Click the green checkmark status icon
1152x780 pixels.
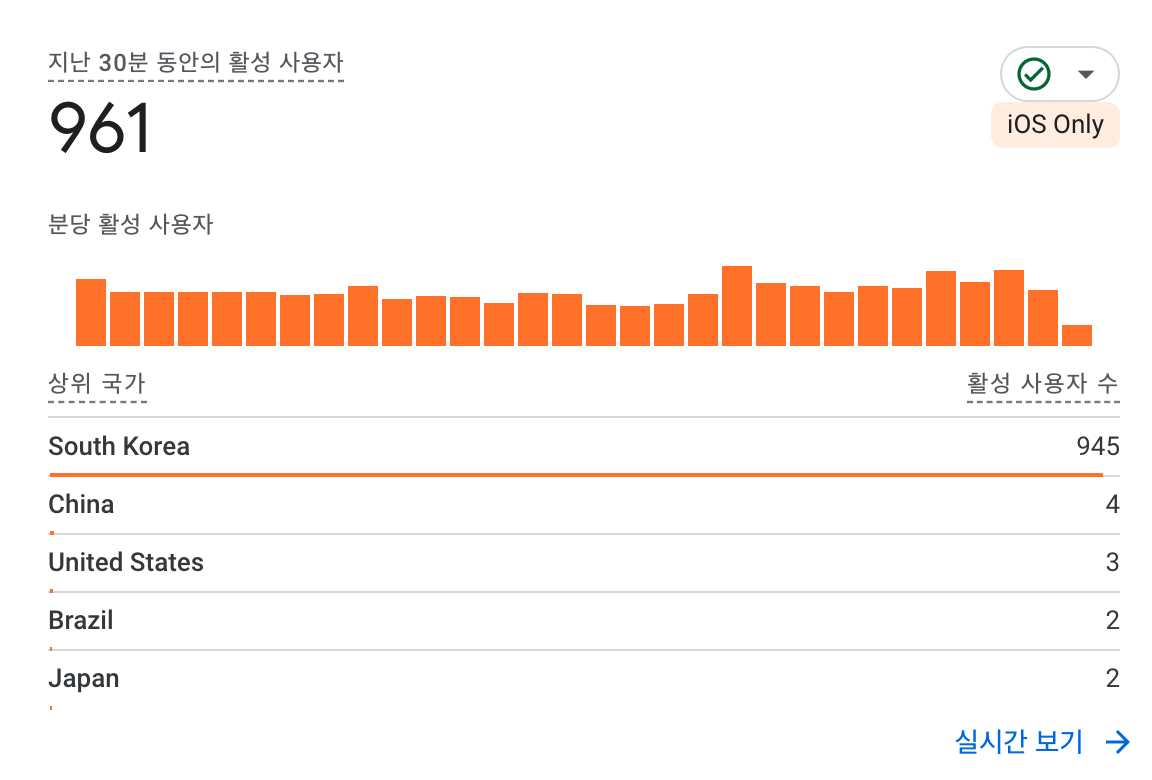pyautogui.click(x=1033, y=74)
